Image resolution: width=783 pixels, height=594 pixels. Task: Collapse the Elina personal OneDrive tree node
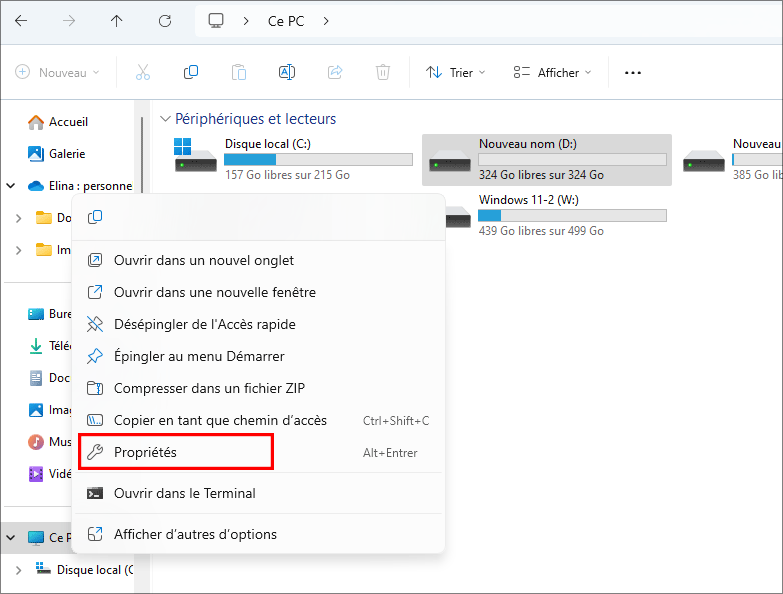[x=12, y=186]
